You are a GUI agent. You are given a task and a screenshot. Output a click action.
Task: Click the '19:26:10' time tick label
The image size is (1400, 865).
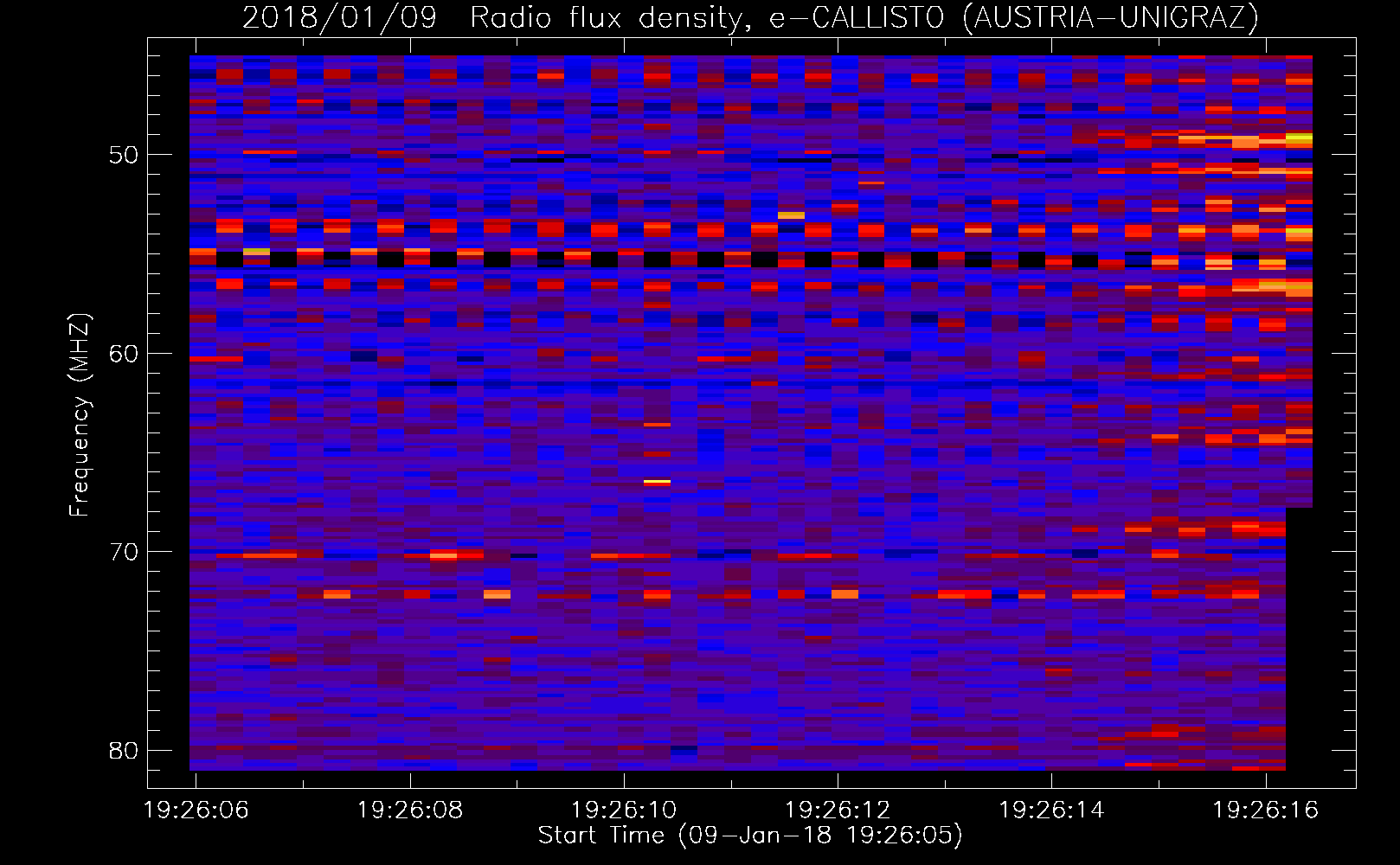tap(624, 811)
